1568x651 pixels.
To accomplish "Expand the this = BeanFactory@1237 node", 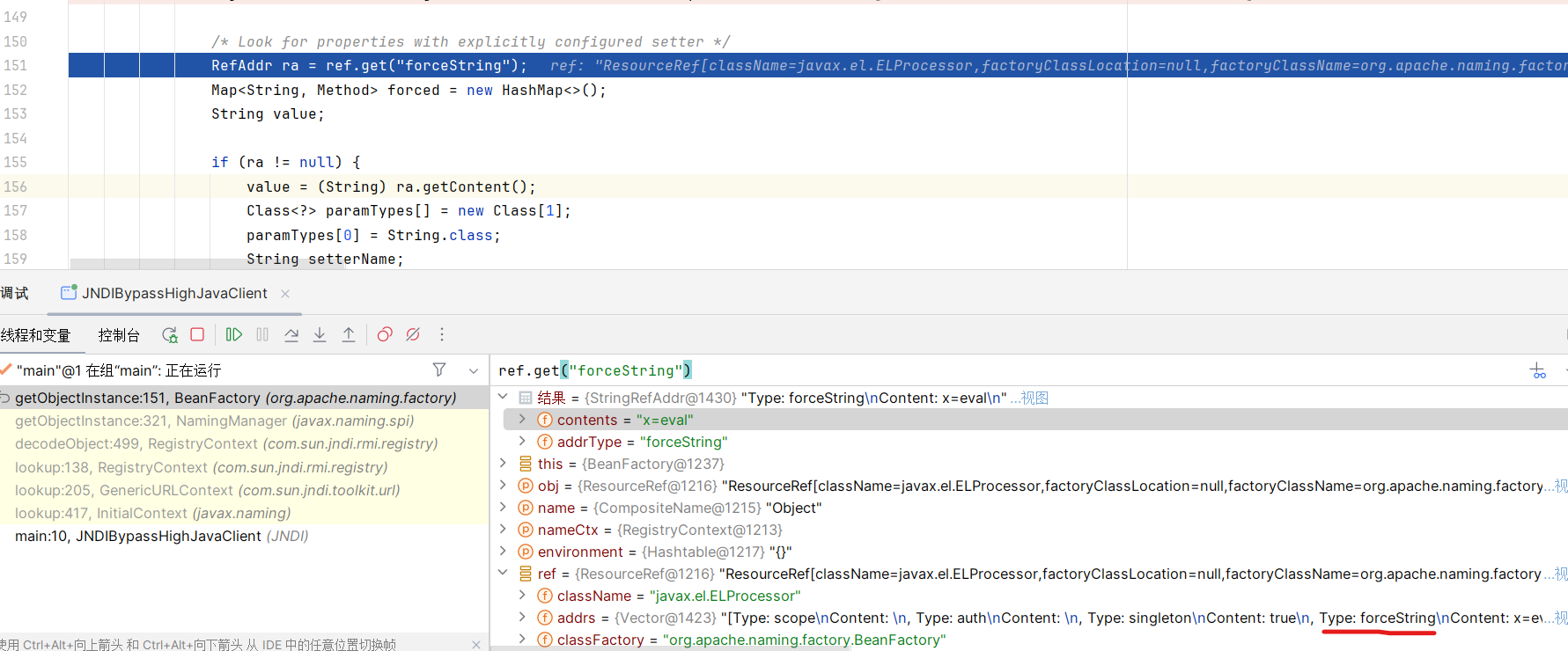I will (x=503, y=464).
